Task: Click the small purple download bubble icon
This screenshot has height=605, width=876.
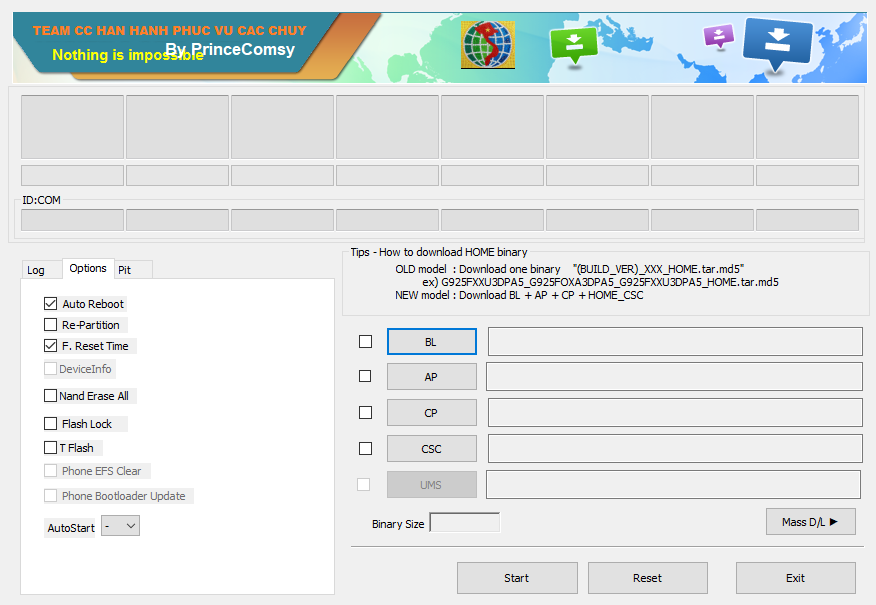Action: click(x=718, y=36)
